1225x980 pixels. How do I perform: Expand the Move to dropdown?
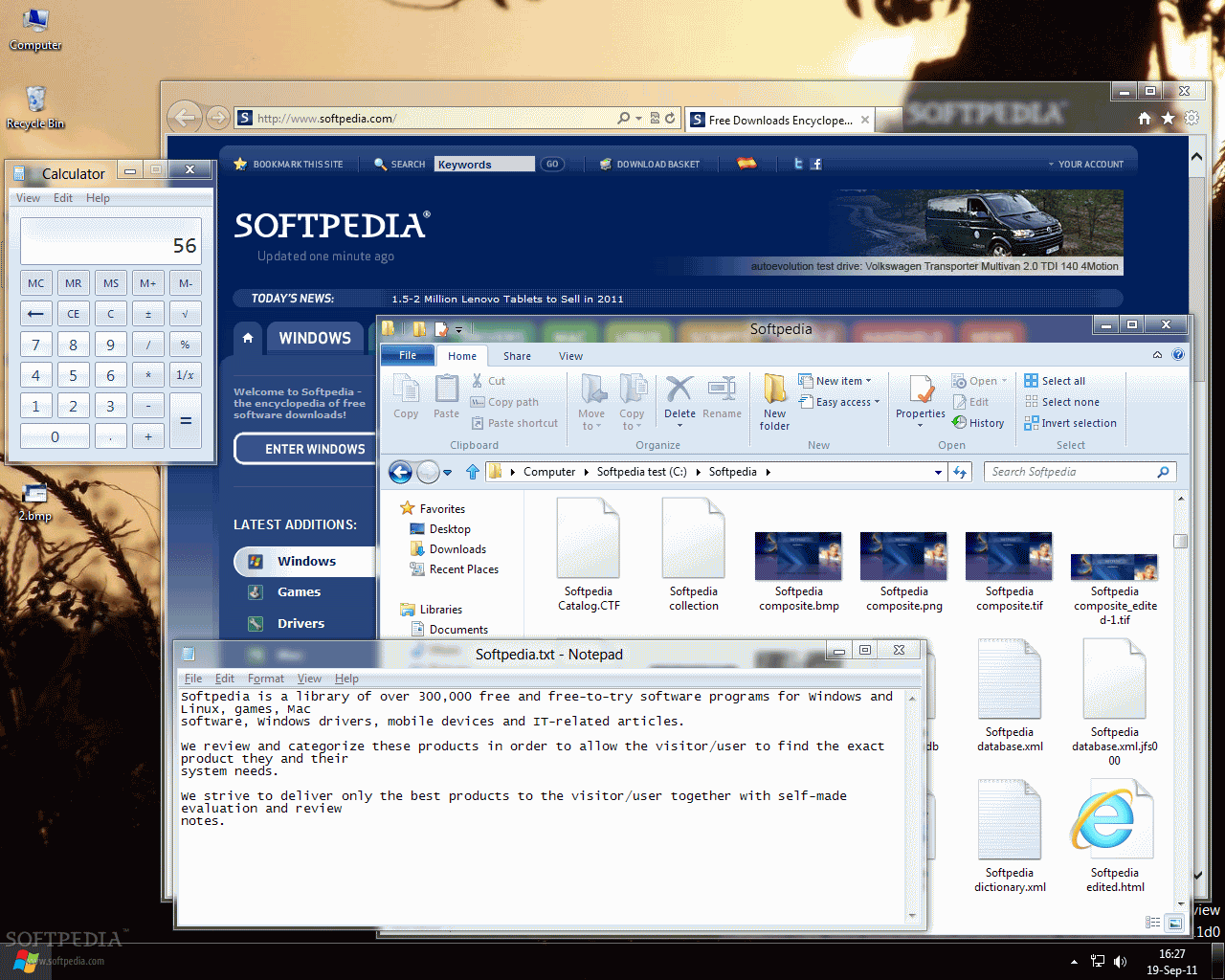coord(591,420)
